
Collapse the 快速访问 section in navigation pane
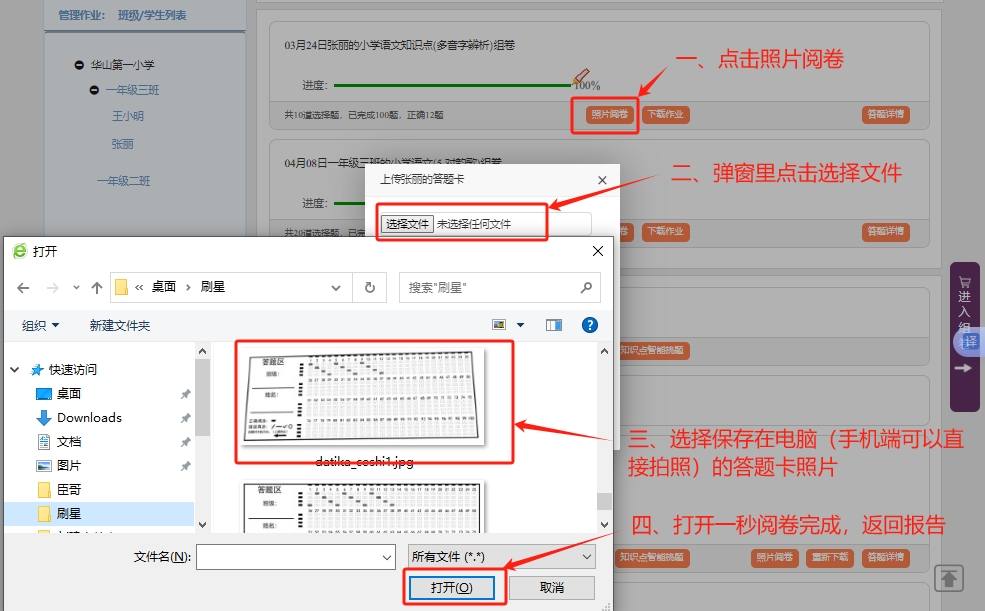coord(15,370)
